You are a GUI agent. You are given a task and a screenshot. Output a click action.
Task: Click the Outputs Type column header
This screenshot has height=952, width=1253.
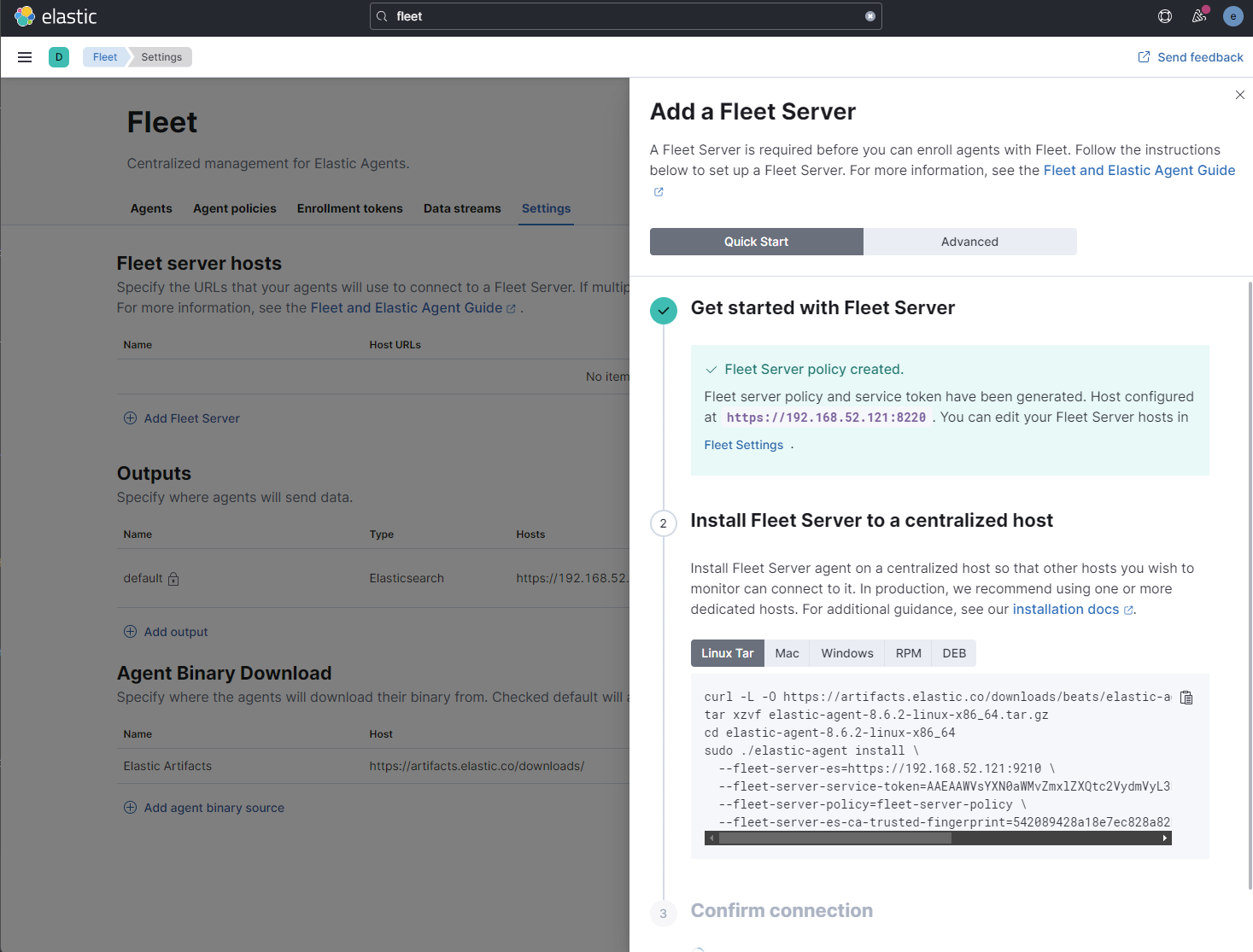382,534
